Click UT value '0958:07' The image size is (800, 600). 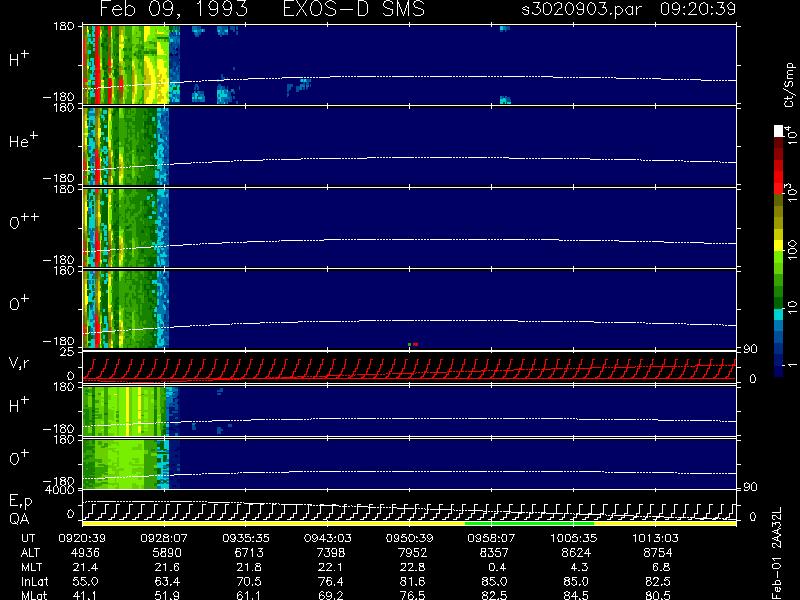[491, 538]
